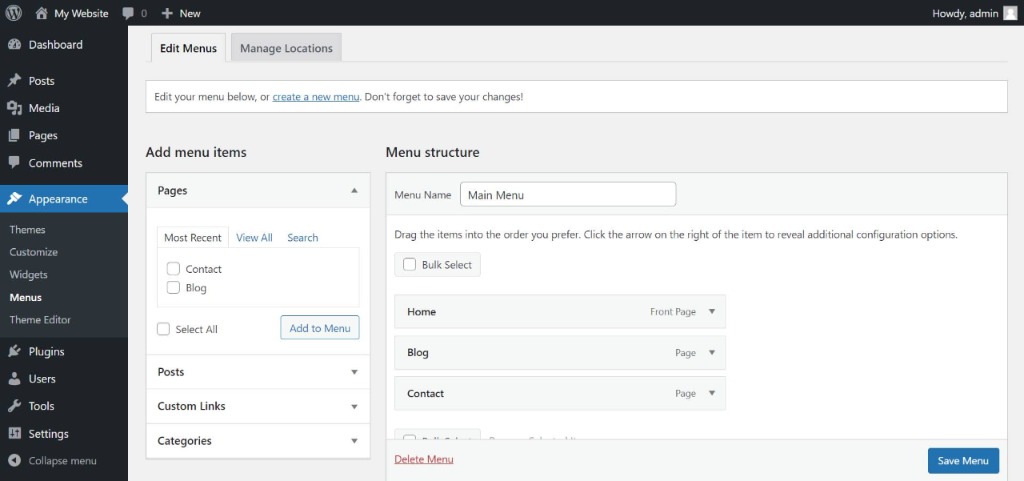Viewport: 1024px width, 481px height.
Task: Click the Add to Menu button
Action: (320, 328)
